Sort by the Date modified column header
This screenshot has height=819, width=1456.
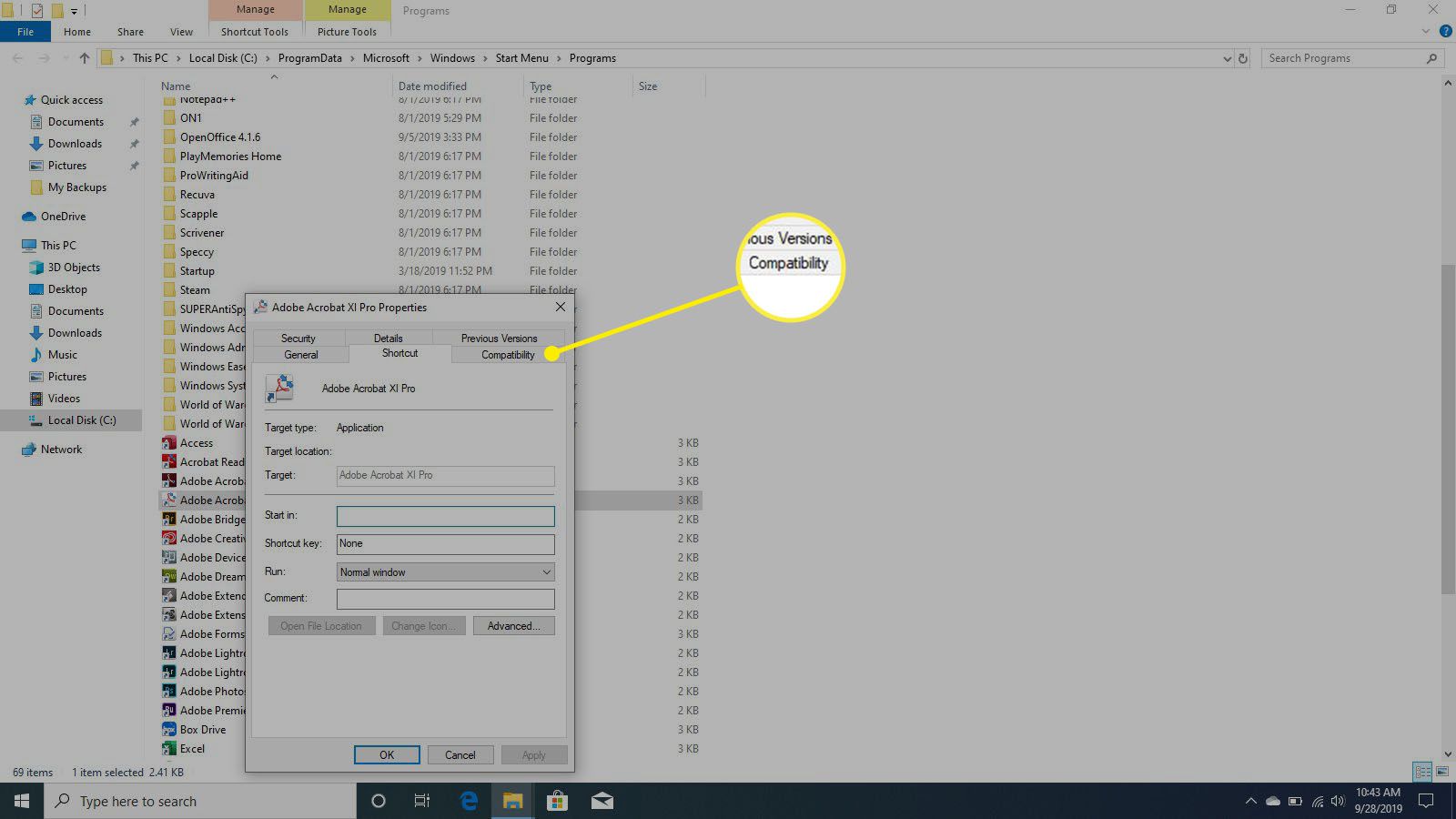(432, 86)
